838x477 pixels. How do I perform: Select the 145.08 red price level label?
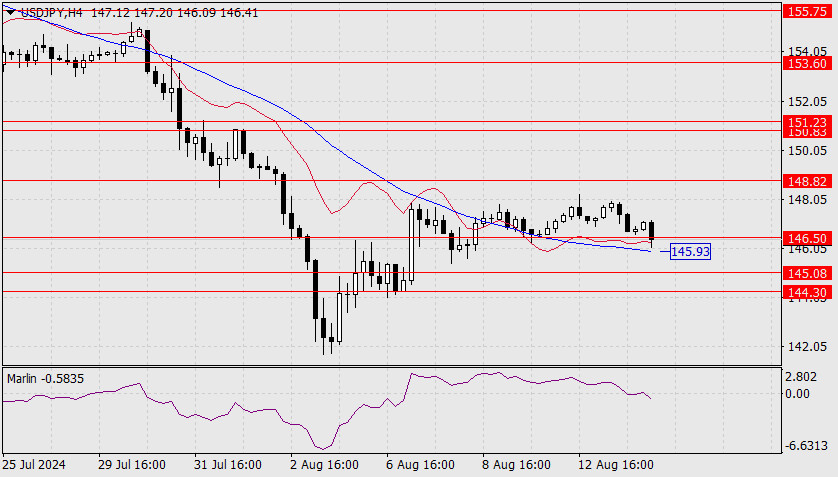[x=808, y=273]
